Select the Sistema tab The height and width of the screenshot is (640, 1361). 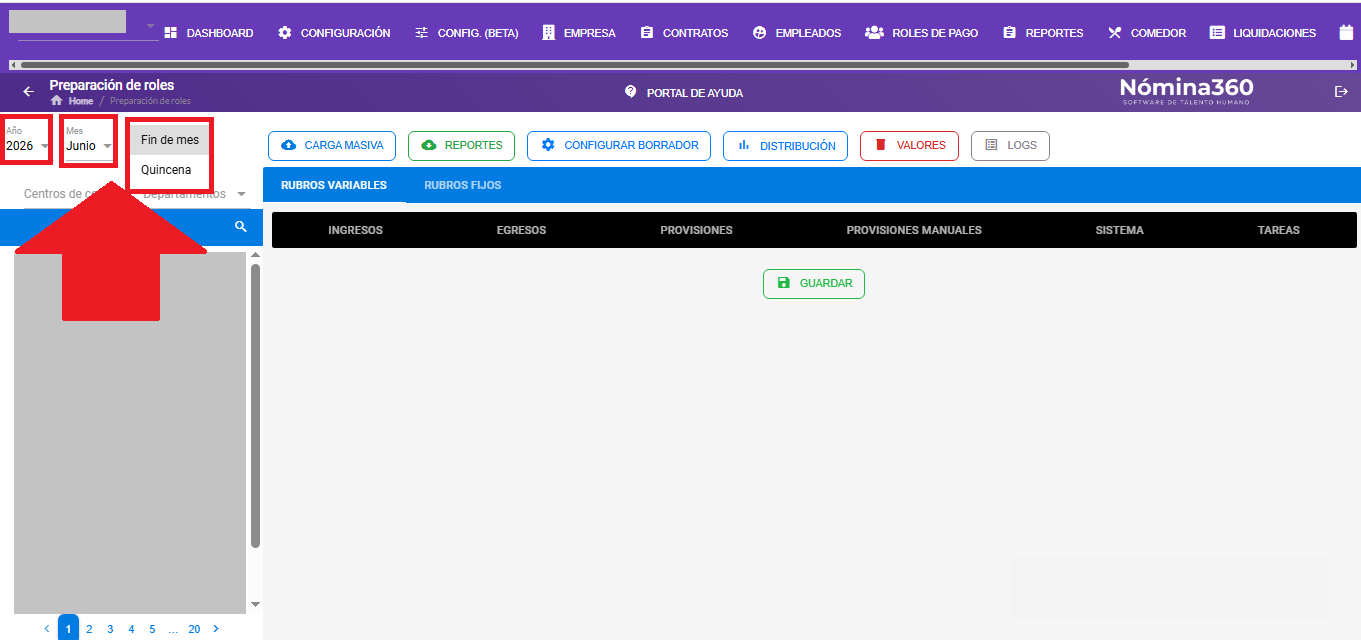coord(1119,230)
